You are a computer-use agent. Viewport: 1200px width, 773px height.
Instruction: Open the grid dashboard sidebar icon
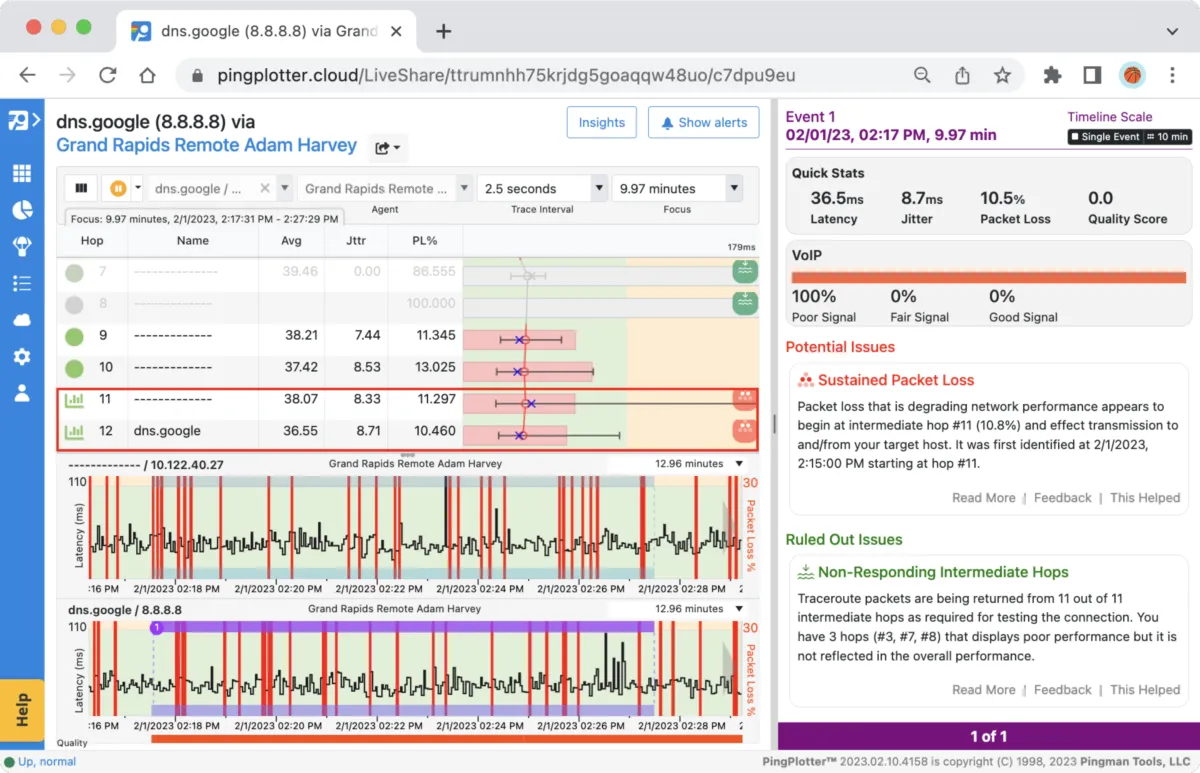[22, 174]
